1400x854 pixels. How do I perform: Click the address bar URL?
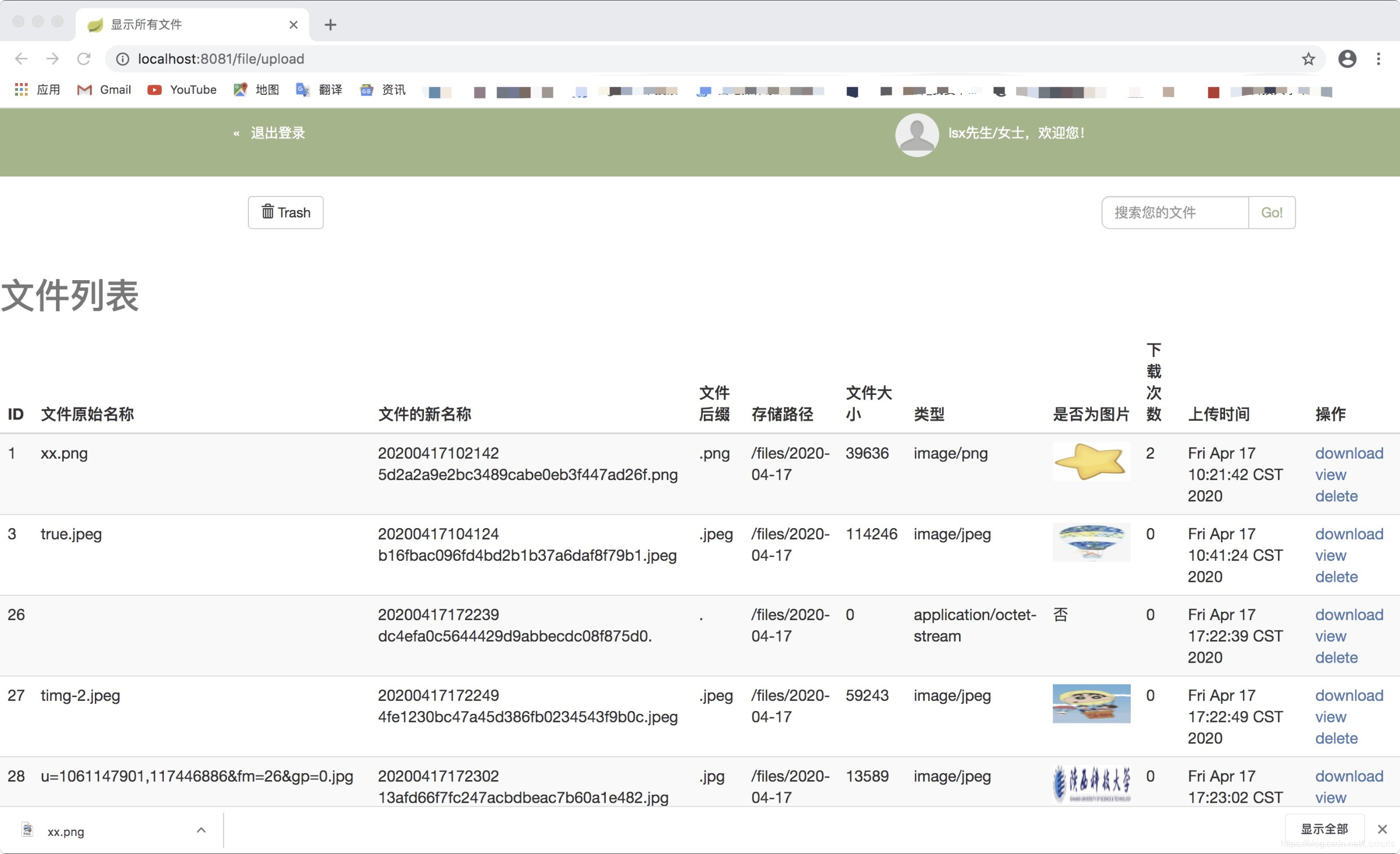click(221, 59)
